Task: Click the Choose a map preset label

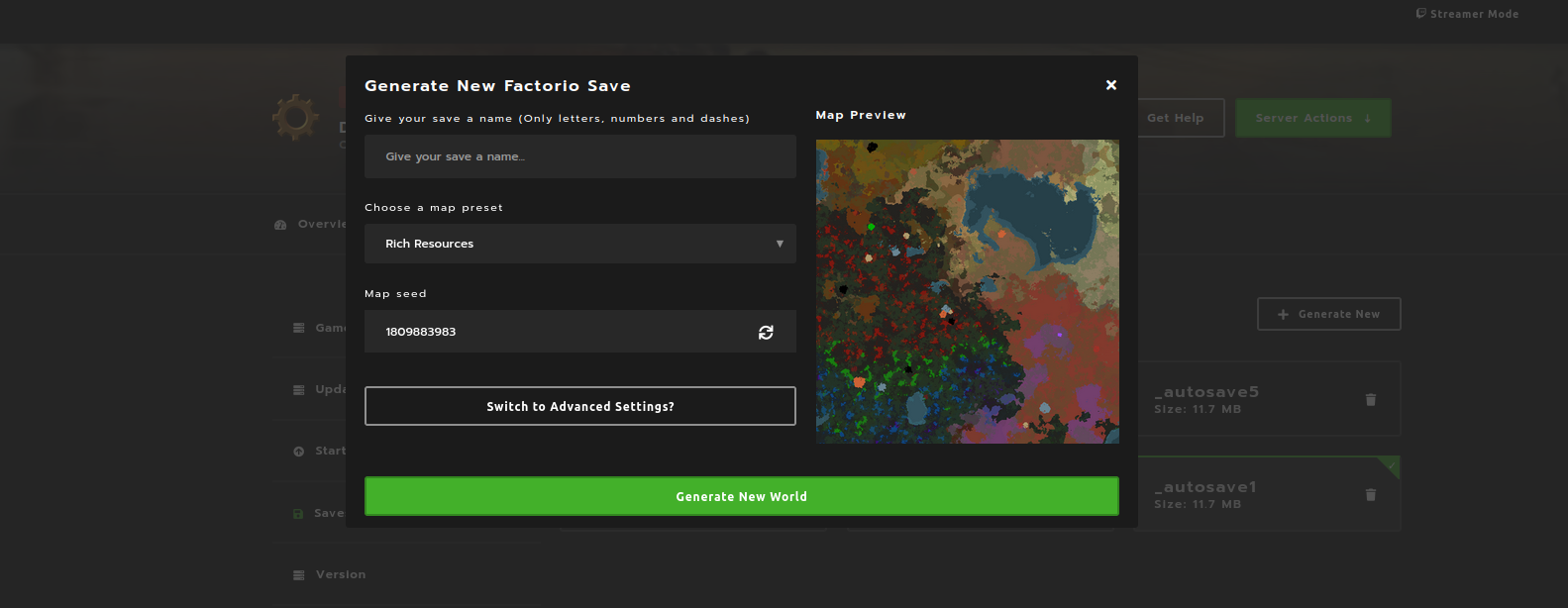Action: click(x=434, y=208)
